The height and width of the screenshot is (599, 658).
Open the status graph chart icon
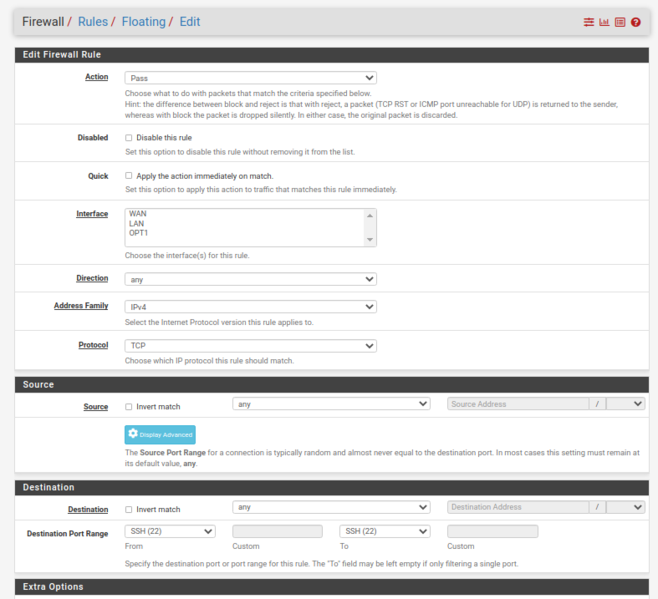604,22
